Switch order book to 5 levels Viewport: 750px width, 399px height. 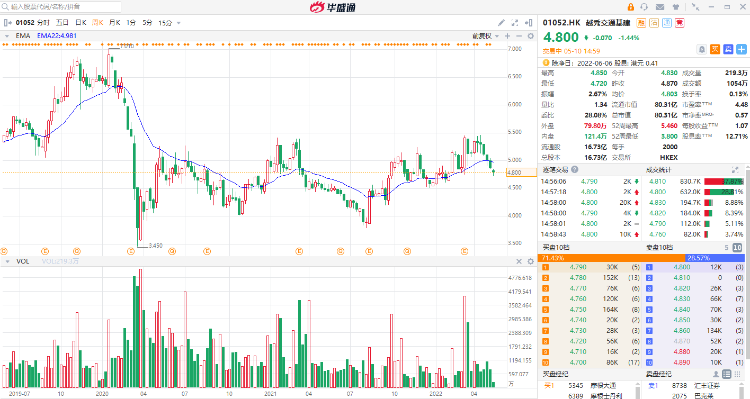coord(726,247)
